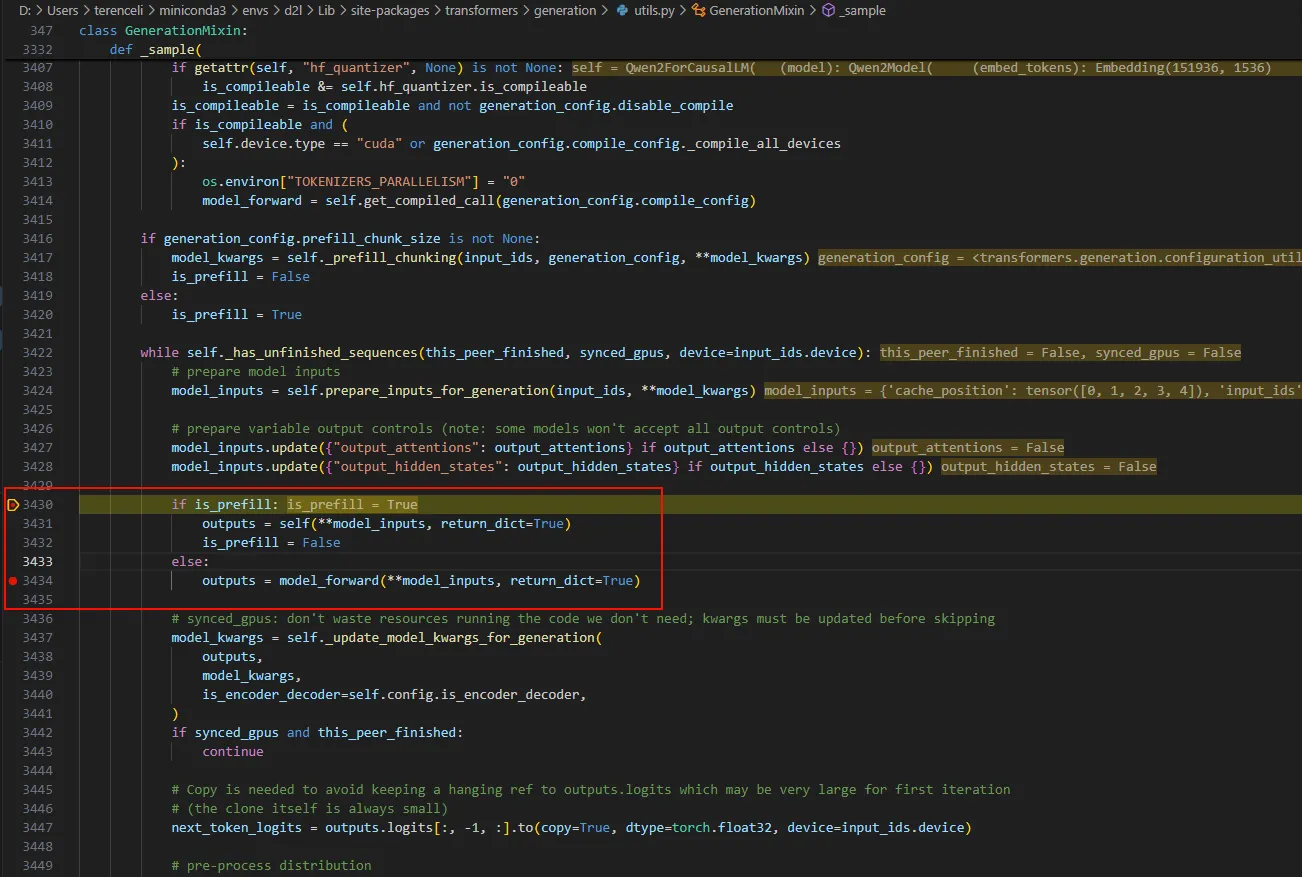1302x877 pixels.
Task: Jump to sticky line def _sample(
Action: pyautogui.click(x=156, y=50)
